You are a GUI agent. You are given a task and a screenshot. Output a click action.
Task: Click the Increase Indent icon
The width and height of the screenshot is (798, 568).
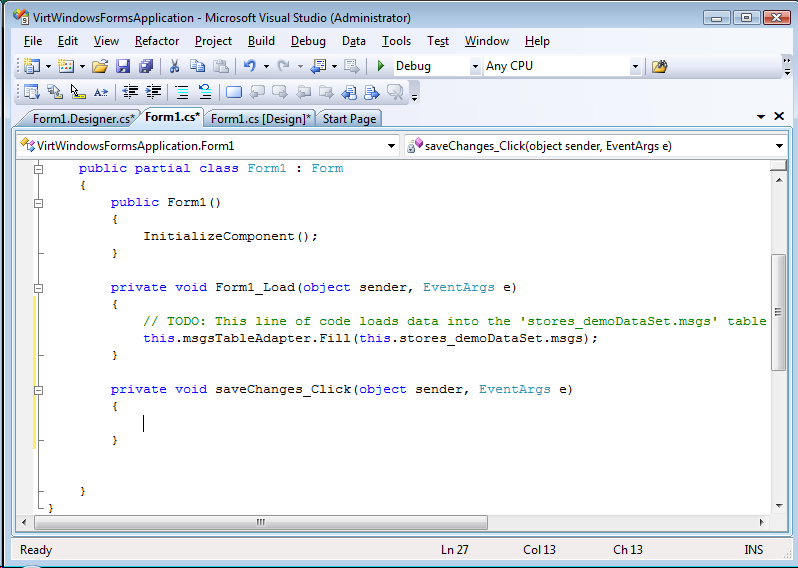154,92
